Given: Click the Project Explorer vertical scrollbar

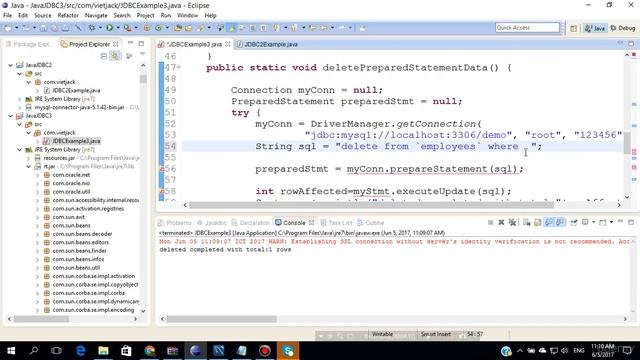Looking at the screenshot, I should coord(143,78).
